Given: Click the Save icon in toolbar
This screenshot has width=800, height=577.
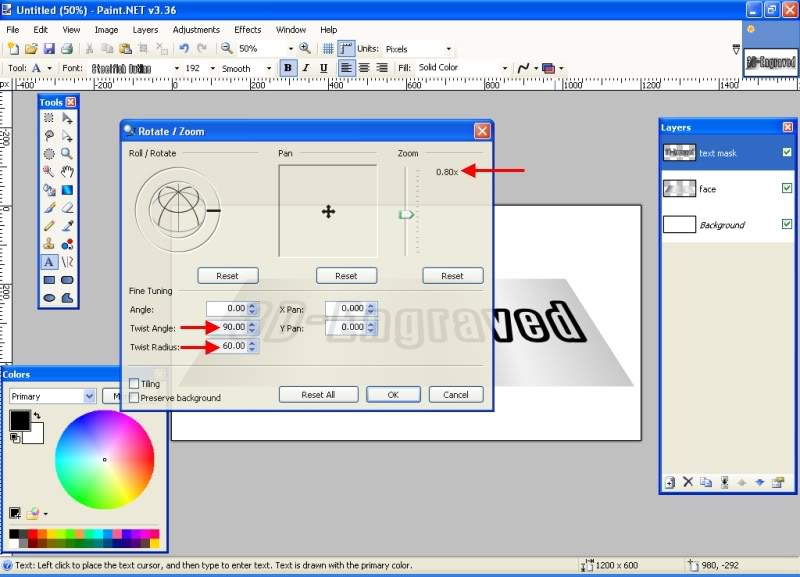Looking at the screenshot, I should (48, 48).
